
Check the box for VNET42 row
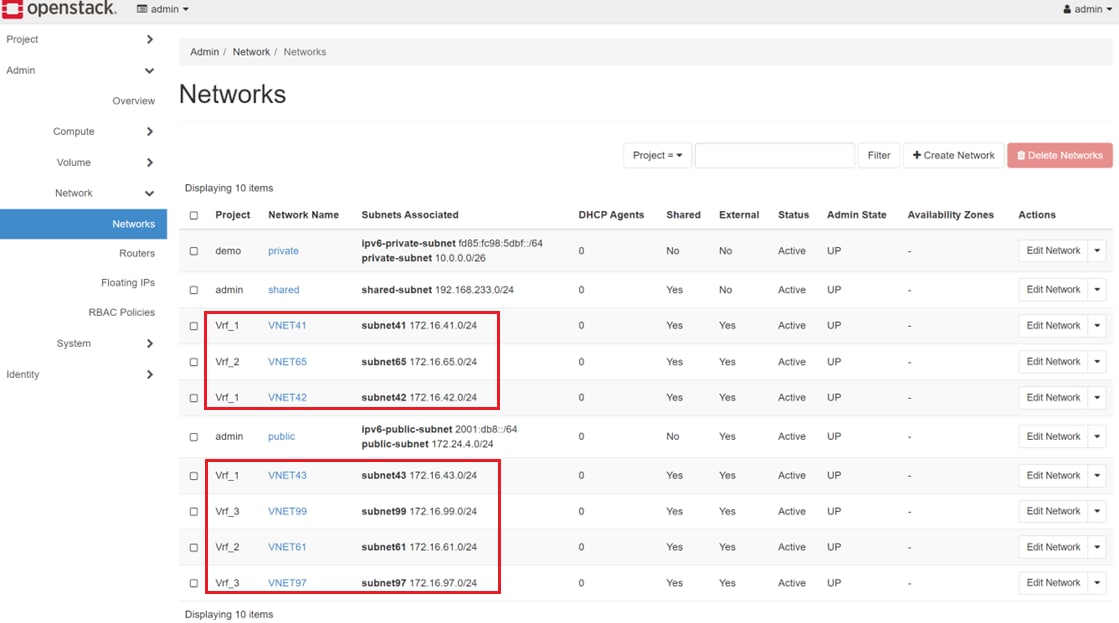point(193,397)
